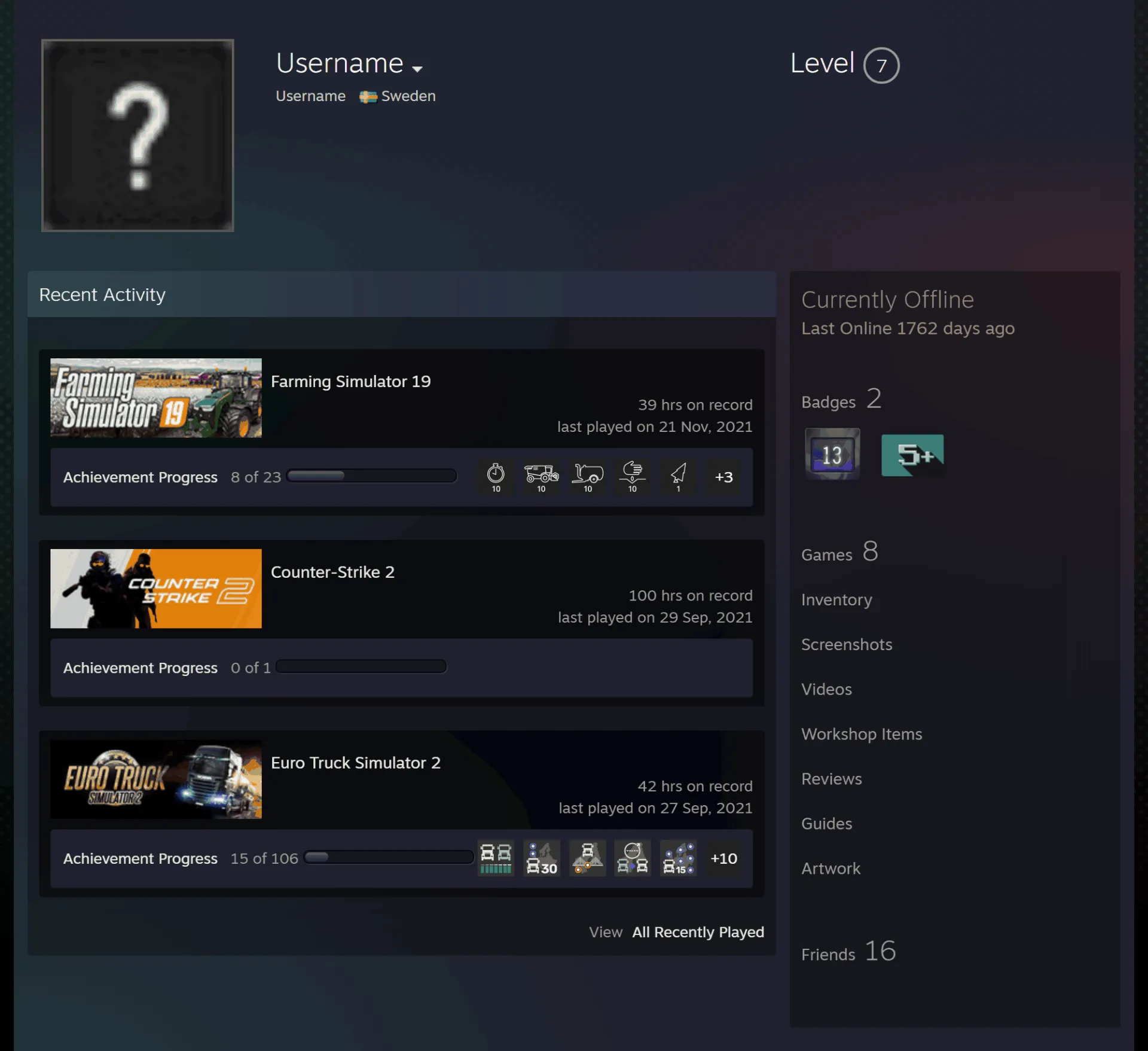Screen dimensions: 1148x1051
Task: Show the +10 more Euro Truck achievements
Action: [723, 858]
